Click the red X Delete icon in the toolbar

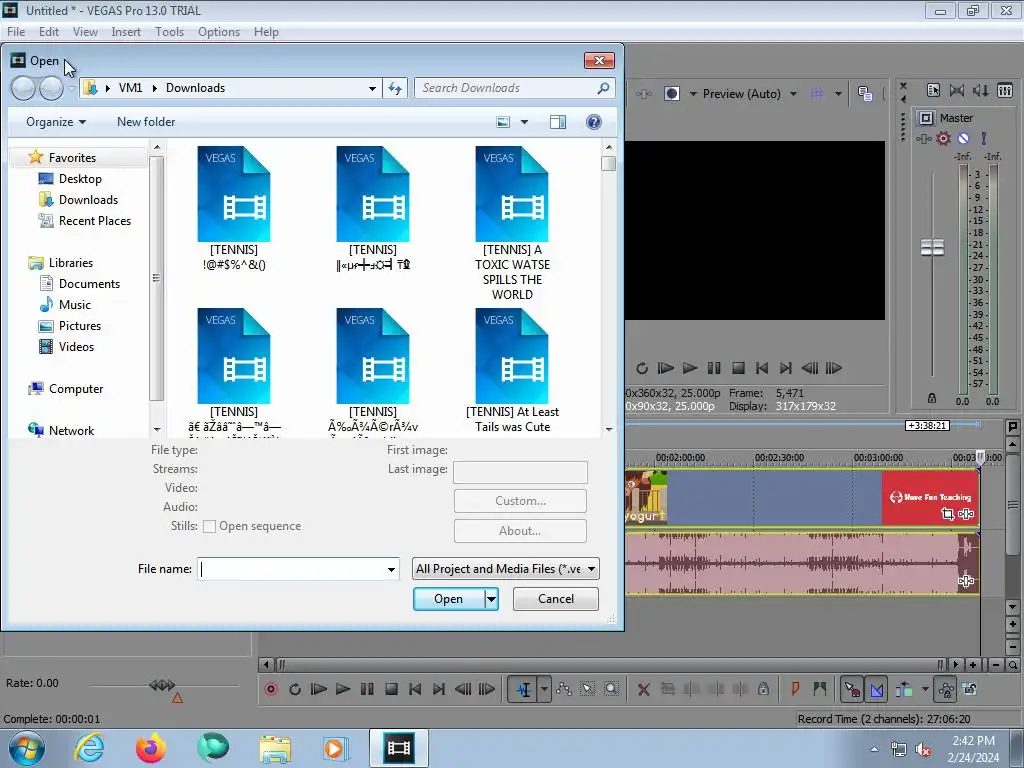click(643, 689)
